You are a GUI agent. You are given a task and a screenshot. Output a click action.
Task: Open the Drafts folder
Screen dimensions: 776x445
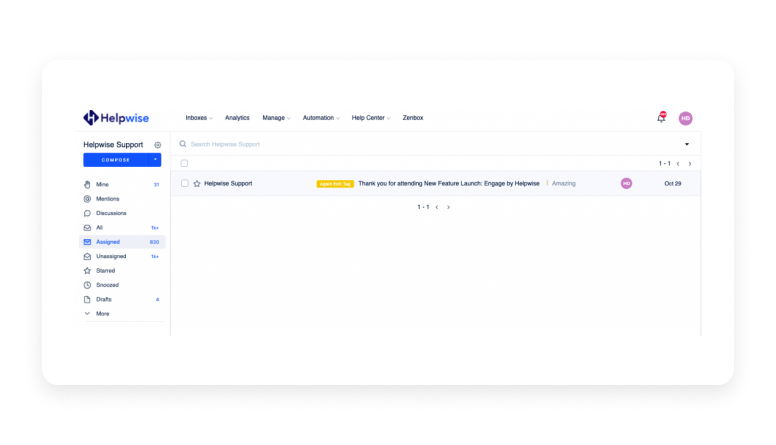point(104,299)
